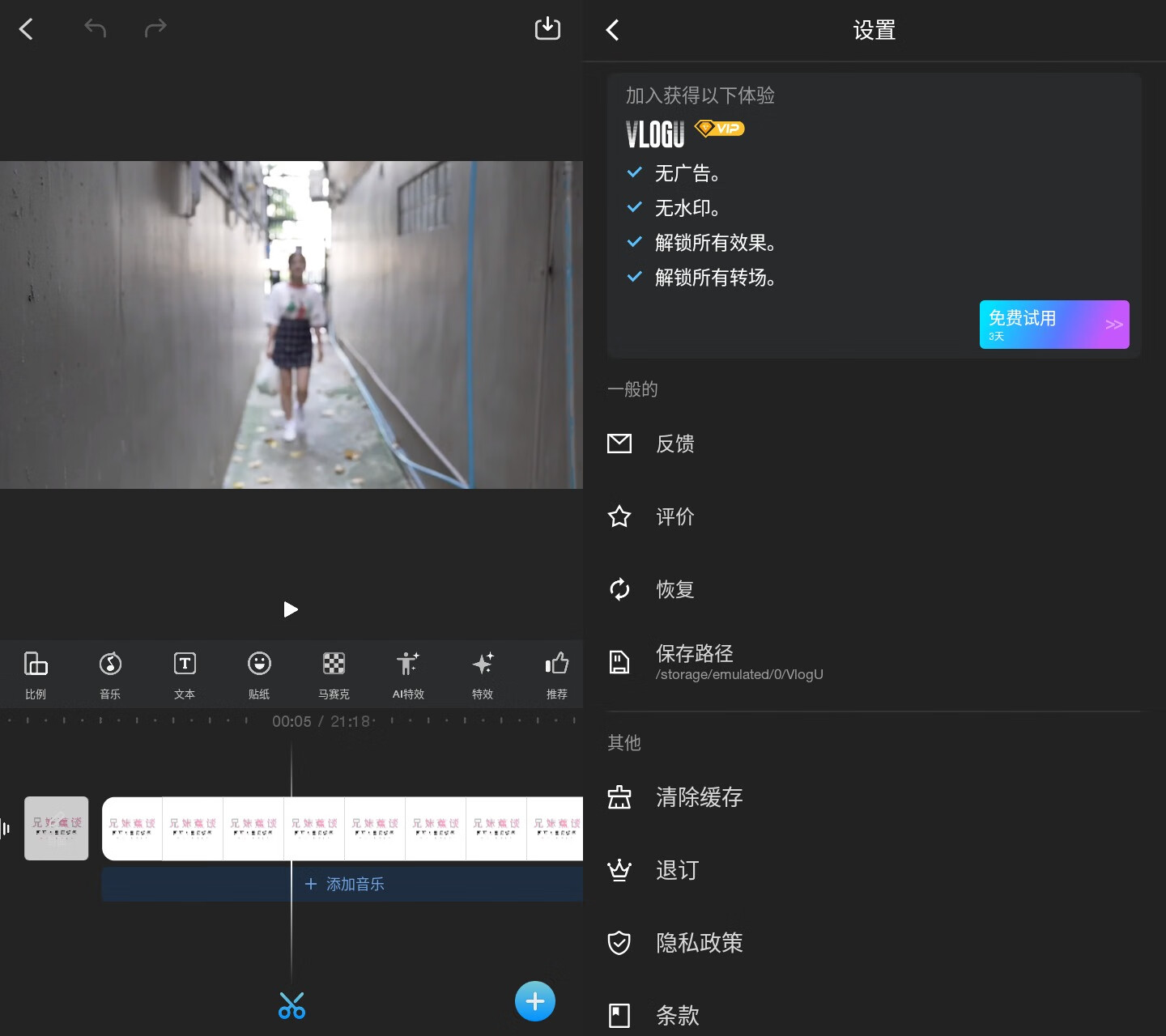Open the 特效 sparkle effects tool
This screenshot has width=1166, height=1036.
pos(483,673)
